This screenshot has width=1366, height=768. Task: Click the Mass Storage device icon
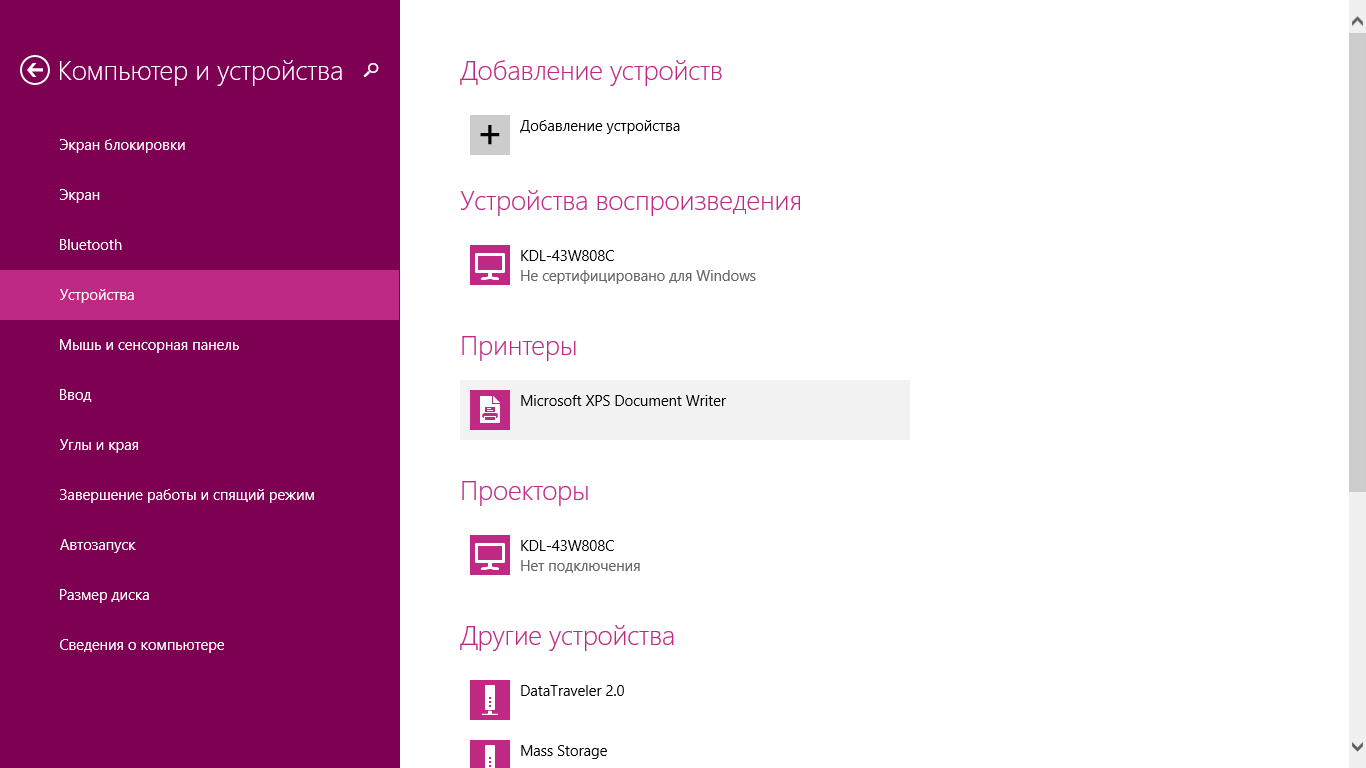pyautogui.click(x=489, y=755)
